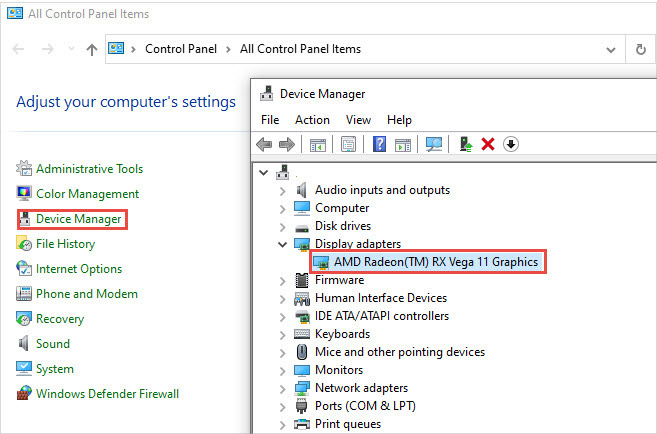Click the Up arrow in Control Panel navigation
657x434 pixels.
[x=92, y=49]
